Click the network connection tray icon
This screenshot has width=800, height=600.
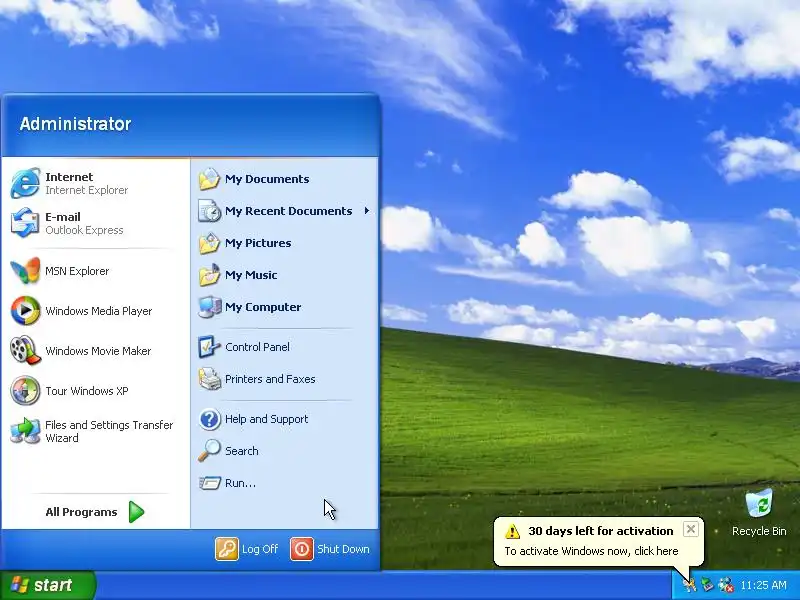click(726, 585)
